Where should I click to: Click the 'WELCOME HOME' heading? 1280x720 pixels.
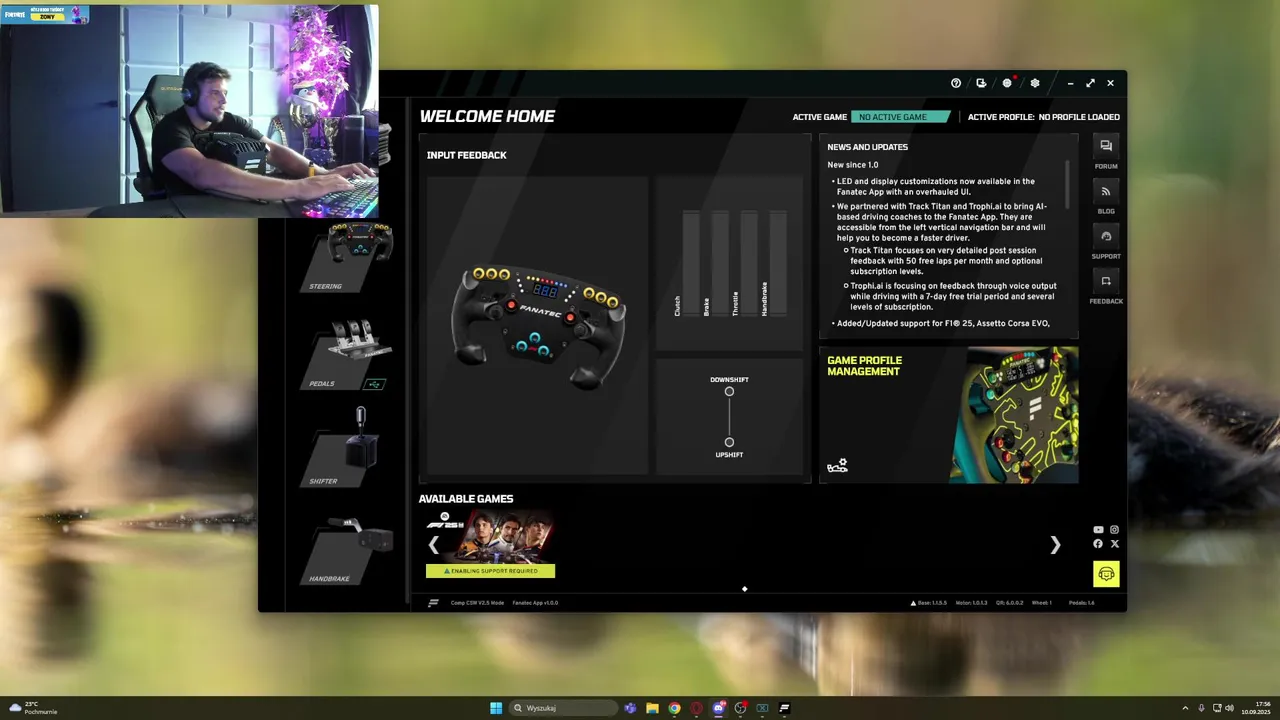click(487, 116)
